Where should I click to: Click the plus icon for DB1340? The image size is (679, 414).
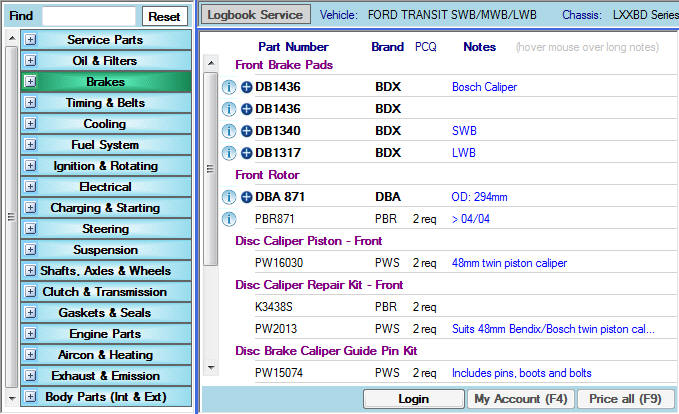246,131
